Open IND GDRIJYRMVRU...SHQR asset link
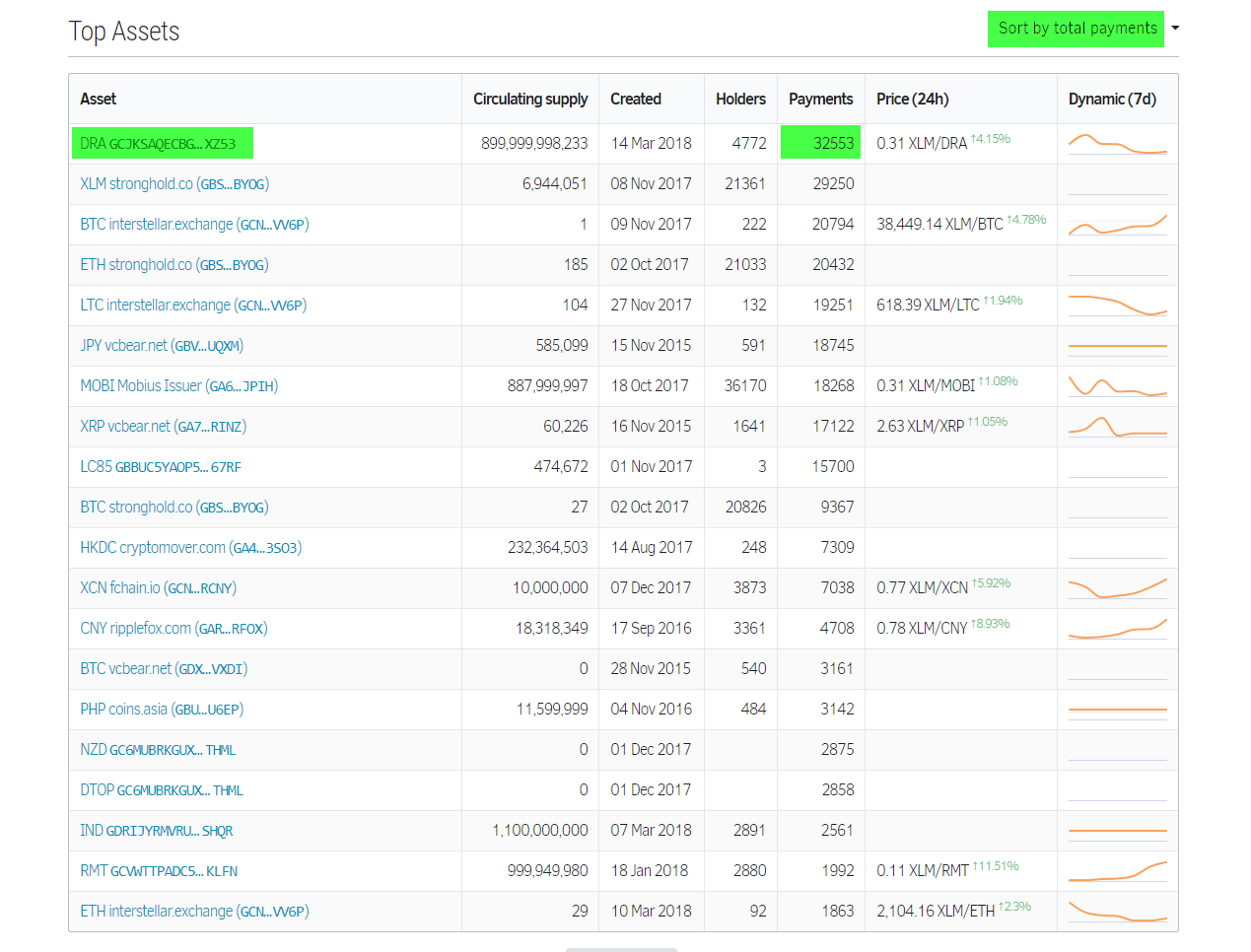 (157, 831)
